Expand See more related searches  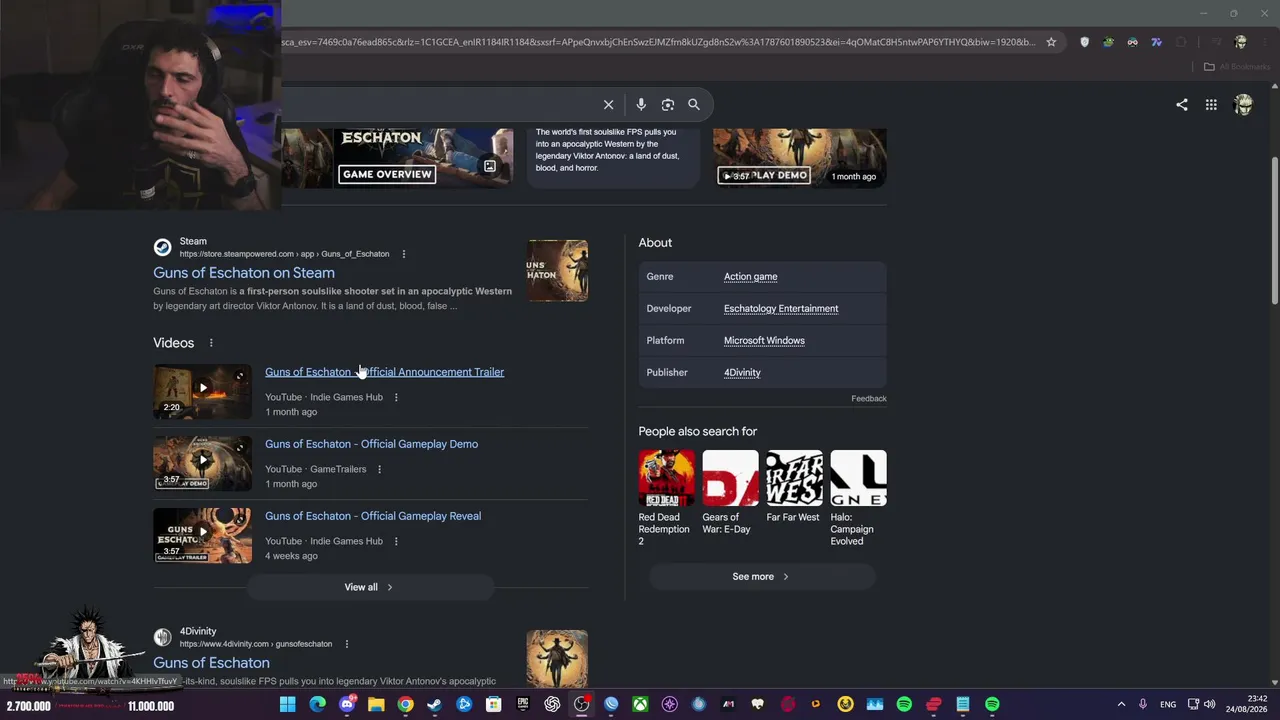(761, 576)
